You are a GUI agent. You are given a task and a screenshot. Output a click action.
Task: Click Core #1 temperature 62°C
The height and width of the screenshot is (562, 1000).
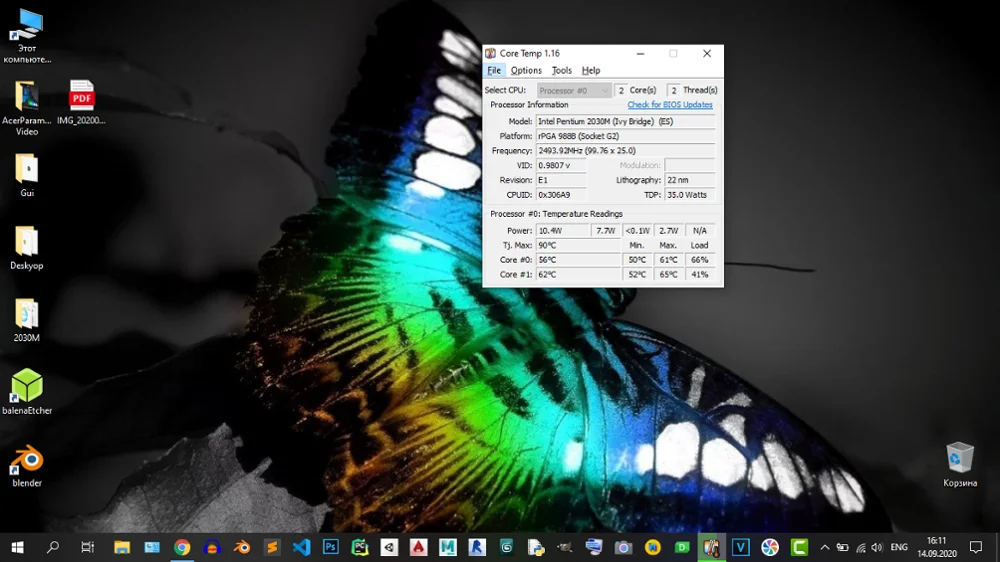pos(578,274)
